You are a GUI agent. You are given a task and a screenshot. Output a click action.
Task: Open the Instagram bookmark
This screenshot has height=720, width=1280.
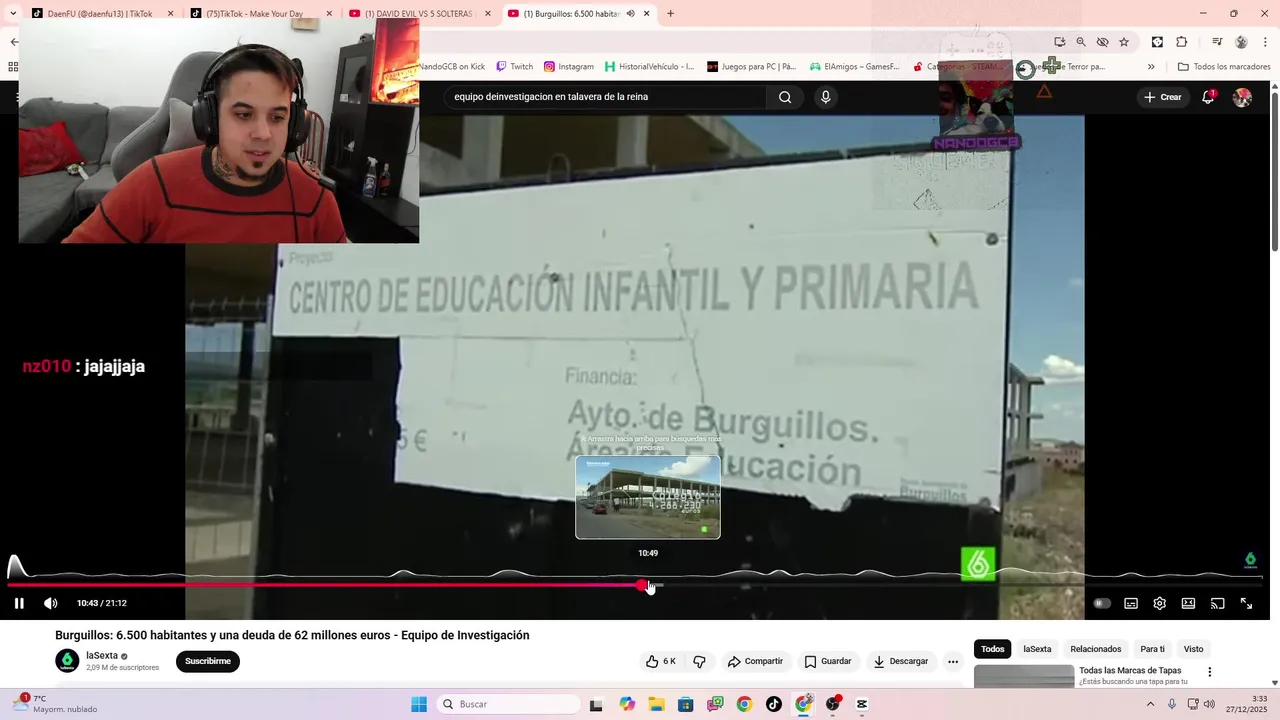coord(569,67)
